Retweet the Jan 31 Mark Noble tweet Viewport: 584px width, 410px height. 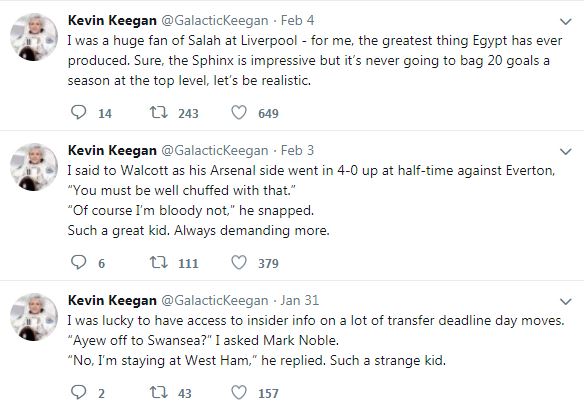[159, 392]
